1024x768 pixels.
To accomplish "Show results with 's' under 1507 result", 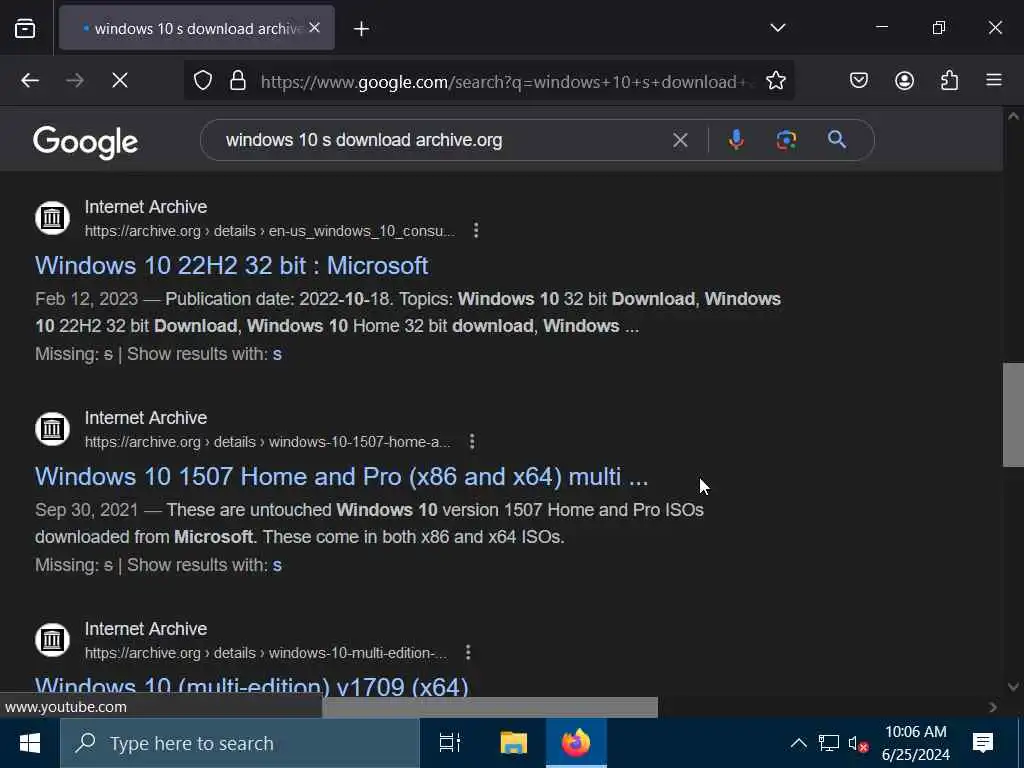I will 277,565.
